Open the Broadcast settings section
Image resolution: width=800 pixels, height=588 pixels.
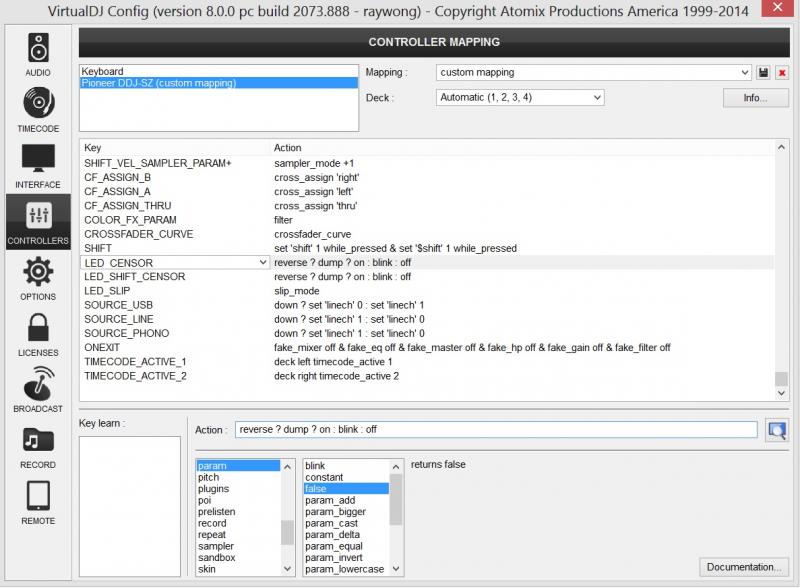tap(38, 389)
